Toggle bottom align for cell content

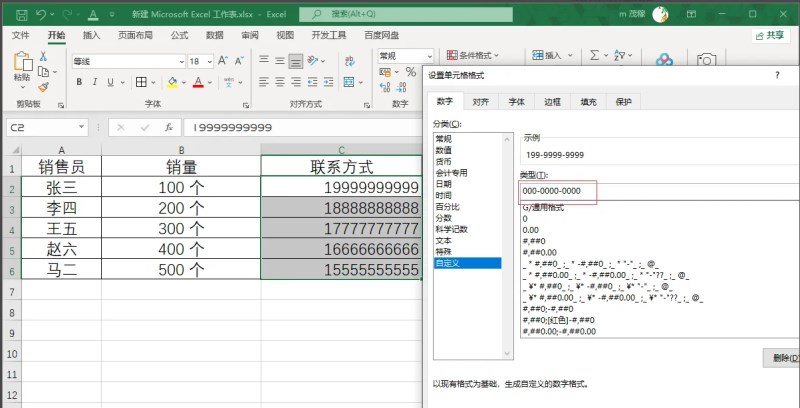point(295,61)
